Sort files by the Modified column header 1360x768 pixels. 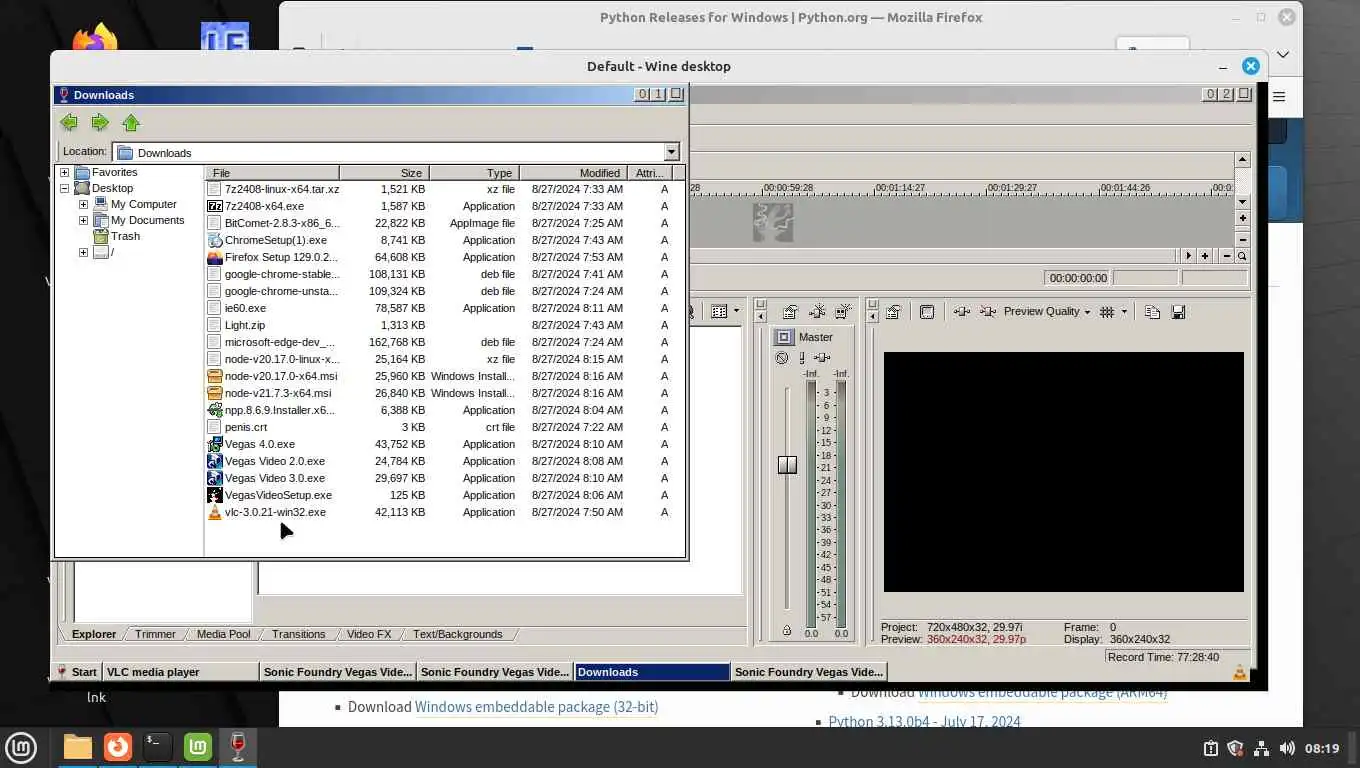574,173
